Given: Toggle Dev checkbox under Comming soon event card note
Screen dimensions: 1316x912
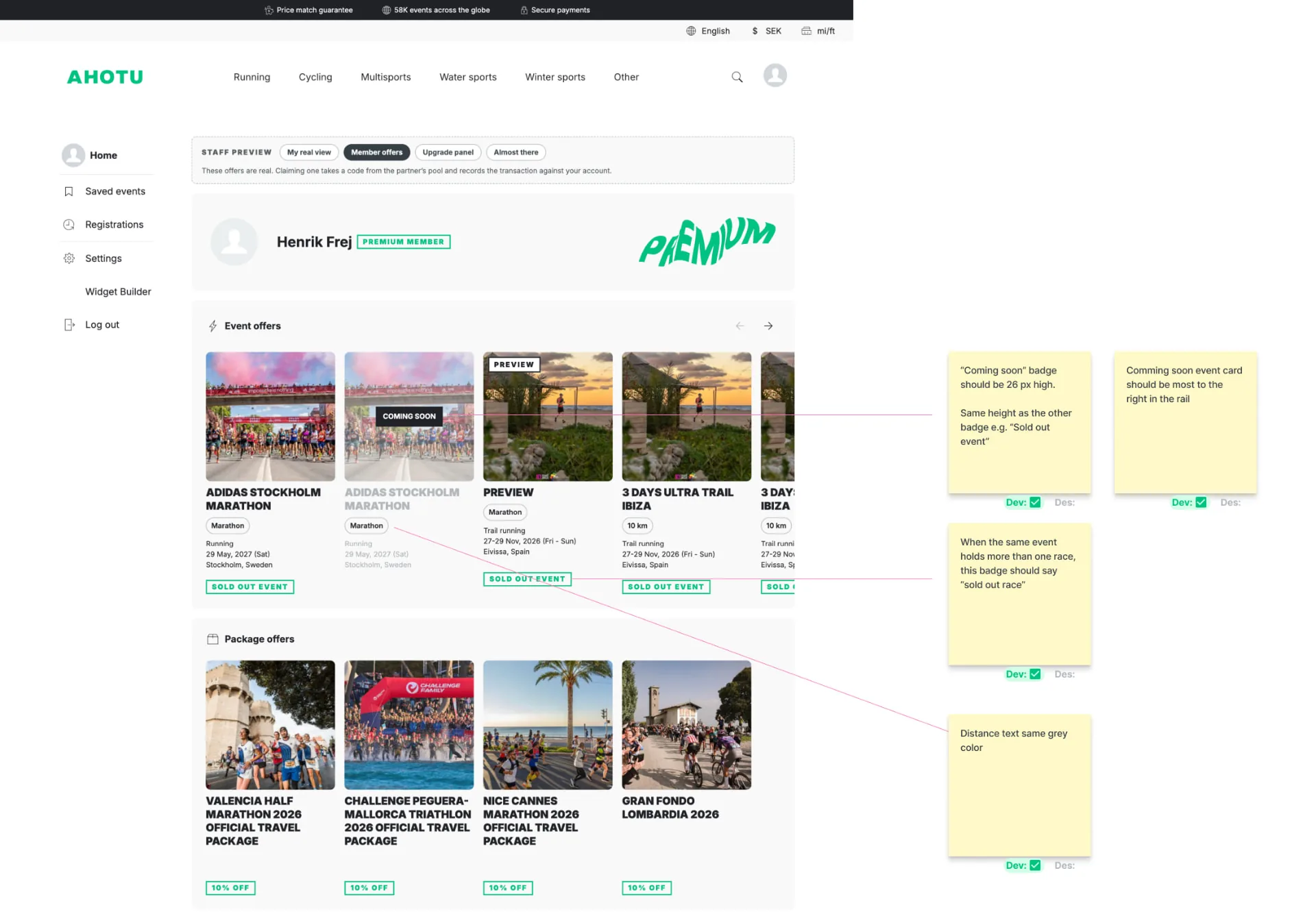Looking at the screenshot, I should click(x=1201, y=502).
